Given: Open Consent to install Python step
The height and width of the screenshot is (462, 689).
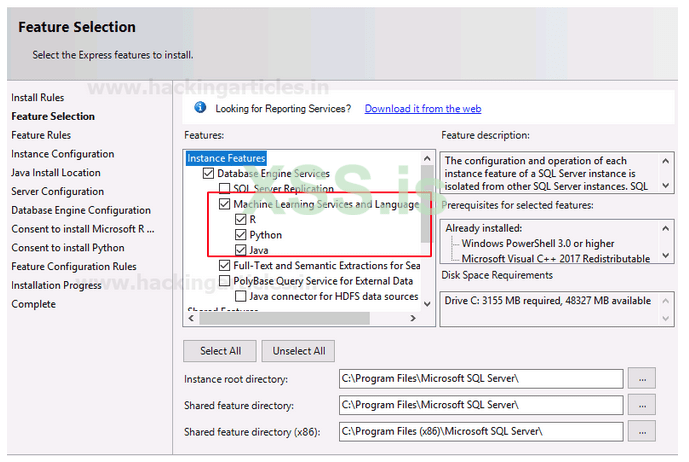Looking at the screenshot, I should coord(68,248).
